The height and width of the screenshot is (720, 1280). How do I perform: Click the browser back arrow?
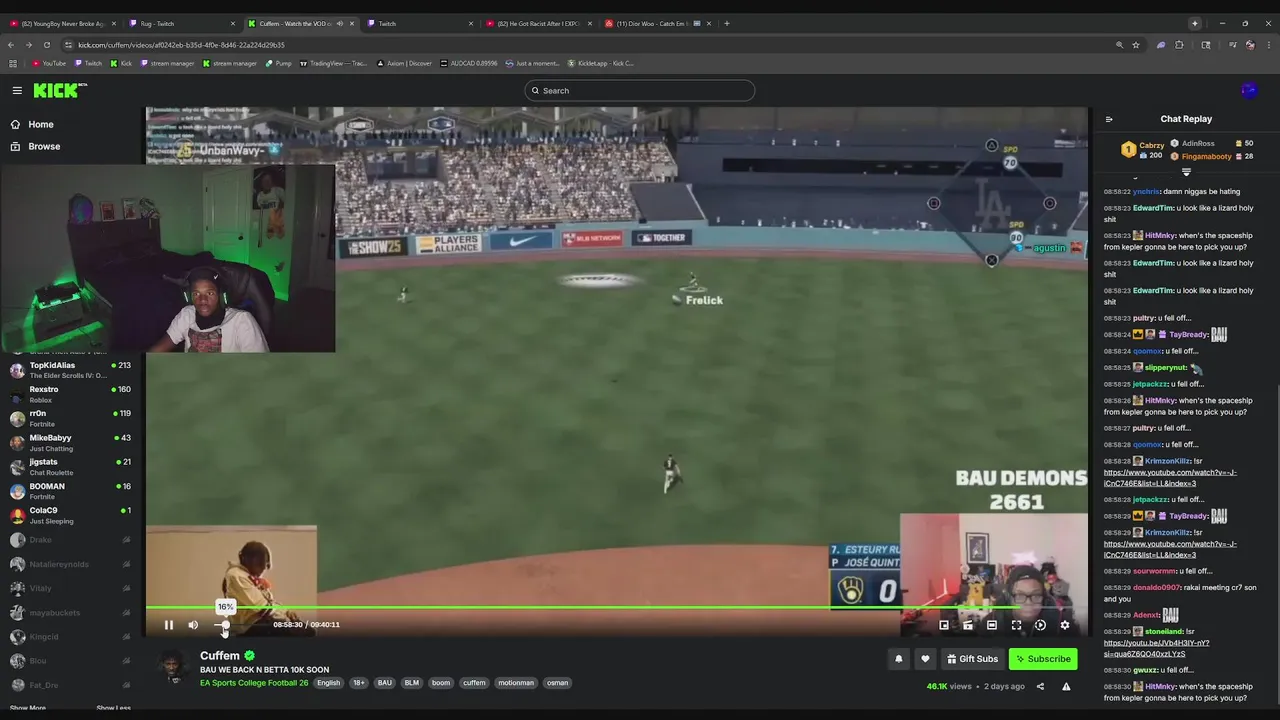point(11,45)
